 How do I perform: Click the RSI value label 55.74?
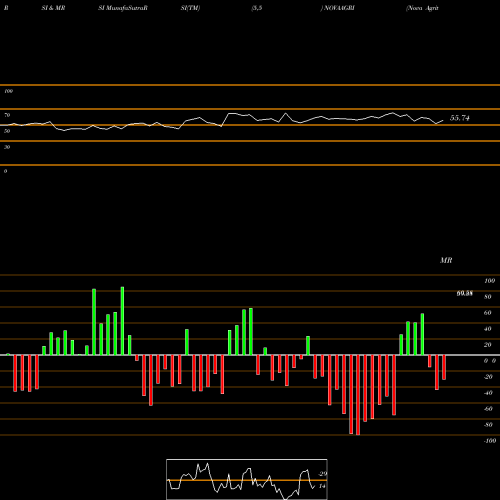460,118
